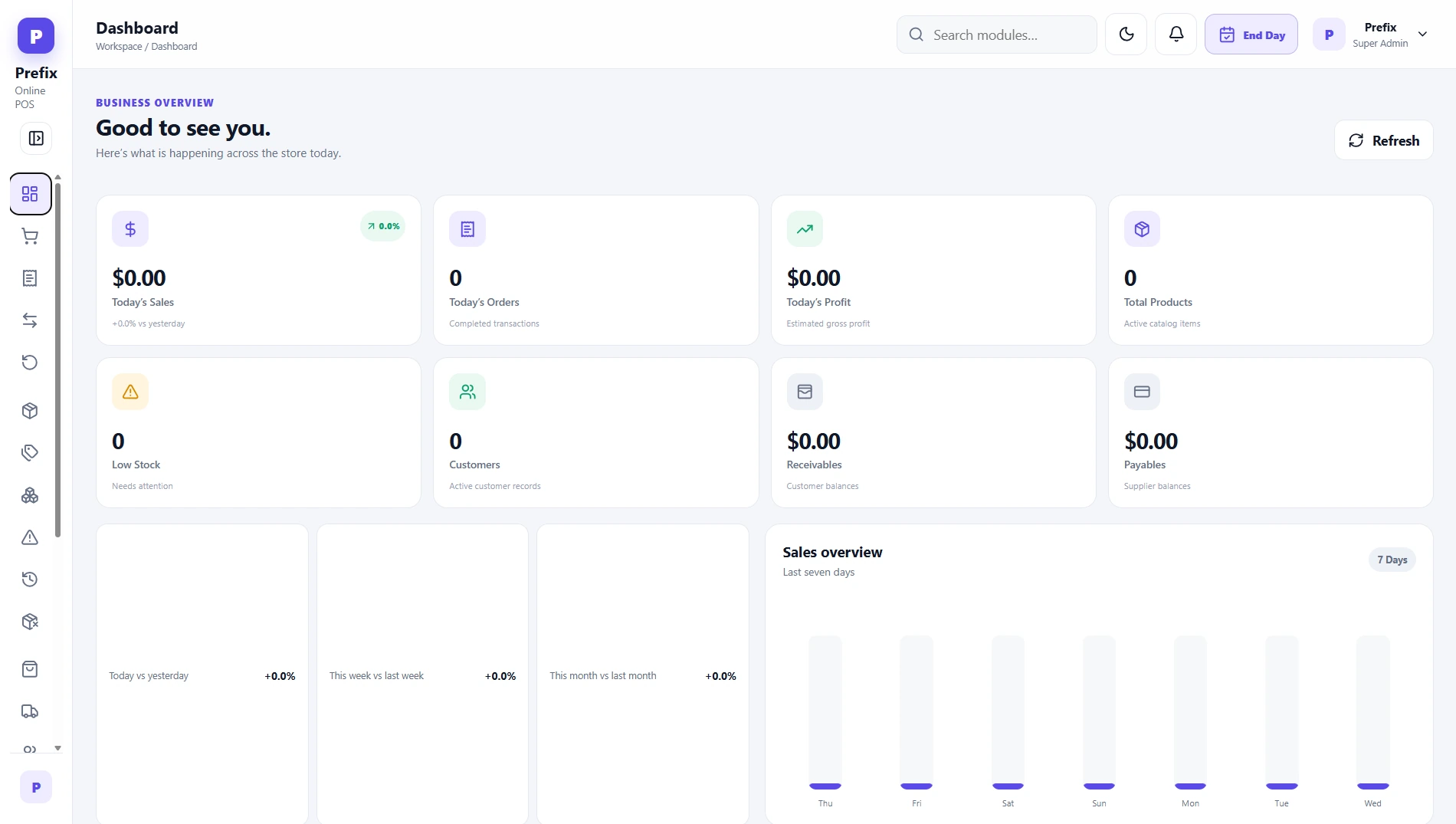Focus the Search modules field

click(996, 34)
